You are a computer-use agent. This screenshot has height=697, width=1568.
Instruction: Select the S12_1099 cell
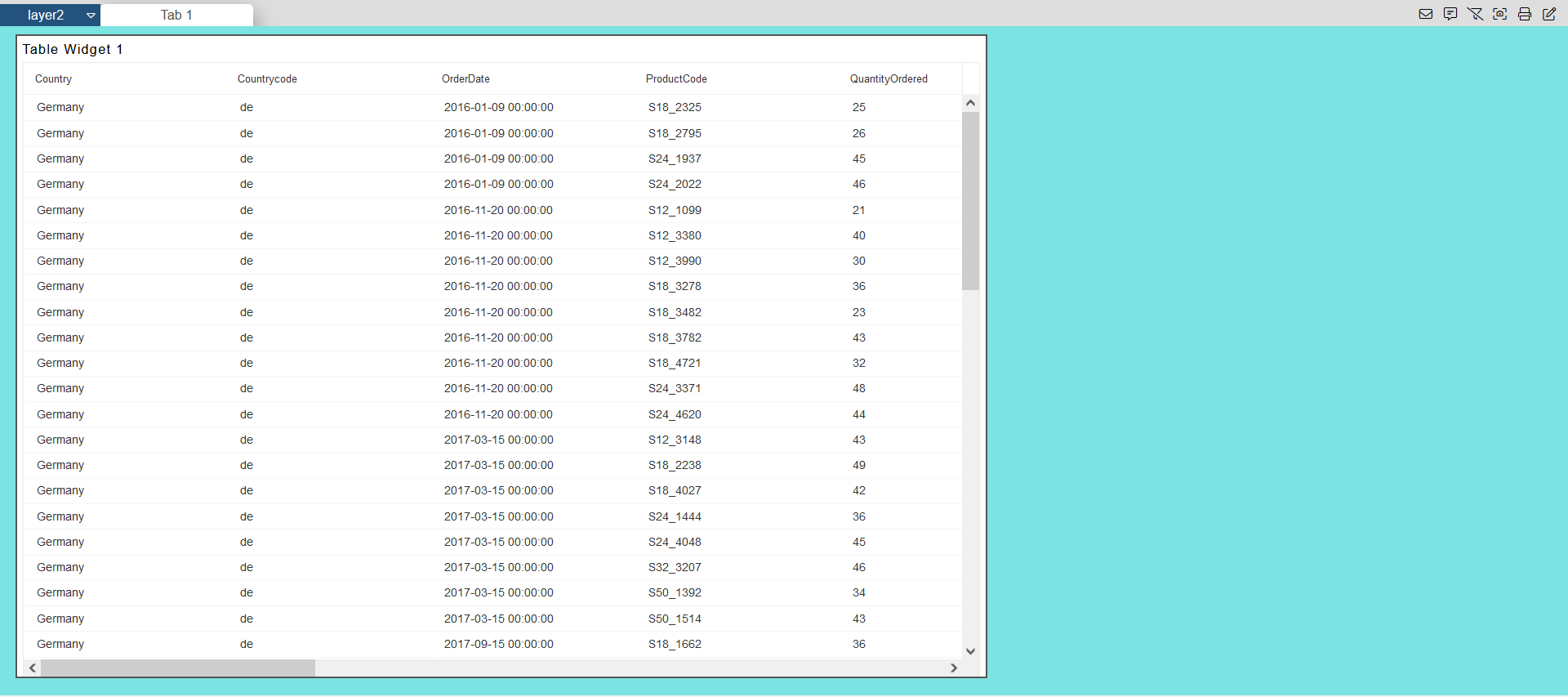point(675,210)
